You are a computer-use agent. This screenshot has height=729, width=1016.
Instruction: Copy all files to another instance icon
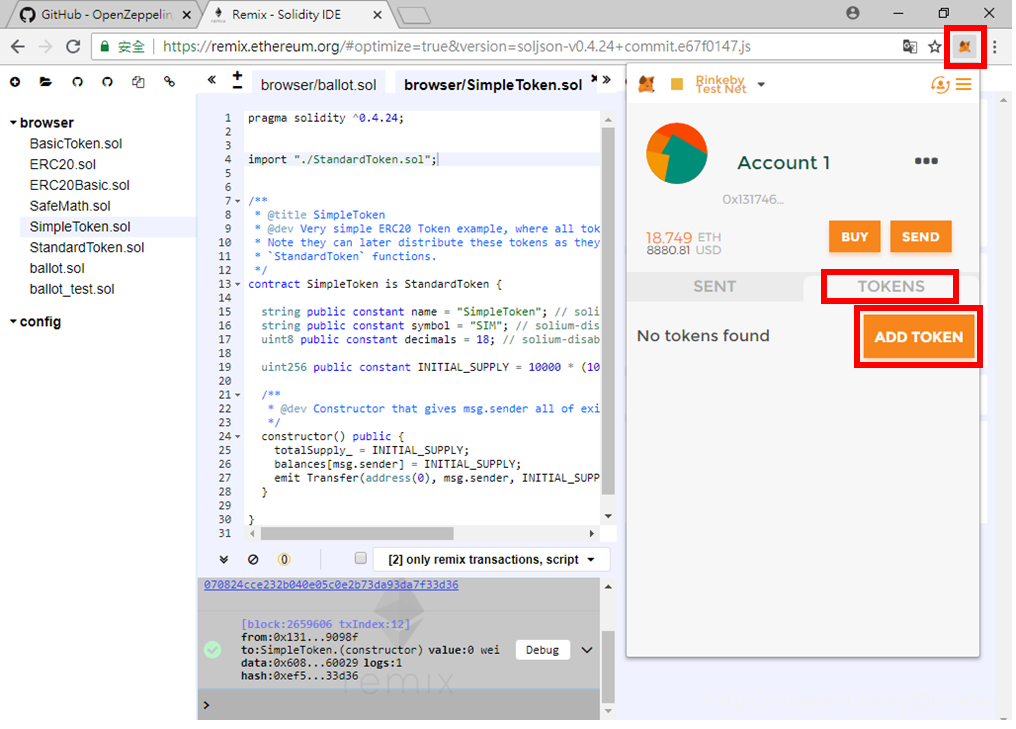point(138,82)
